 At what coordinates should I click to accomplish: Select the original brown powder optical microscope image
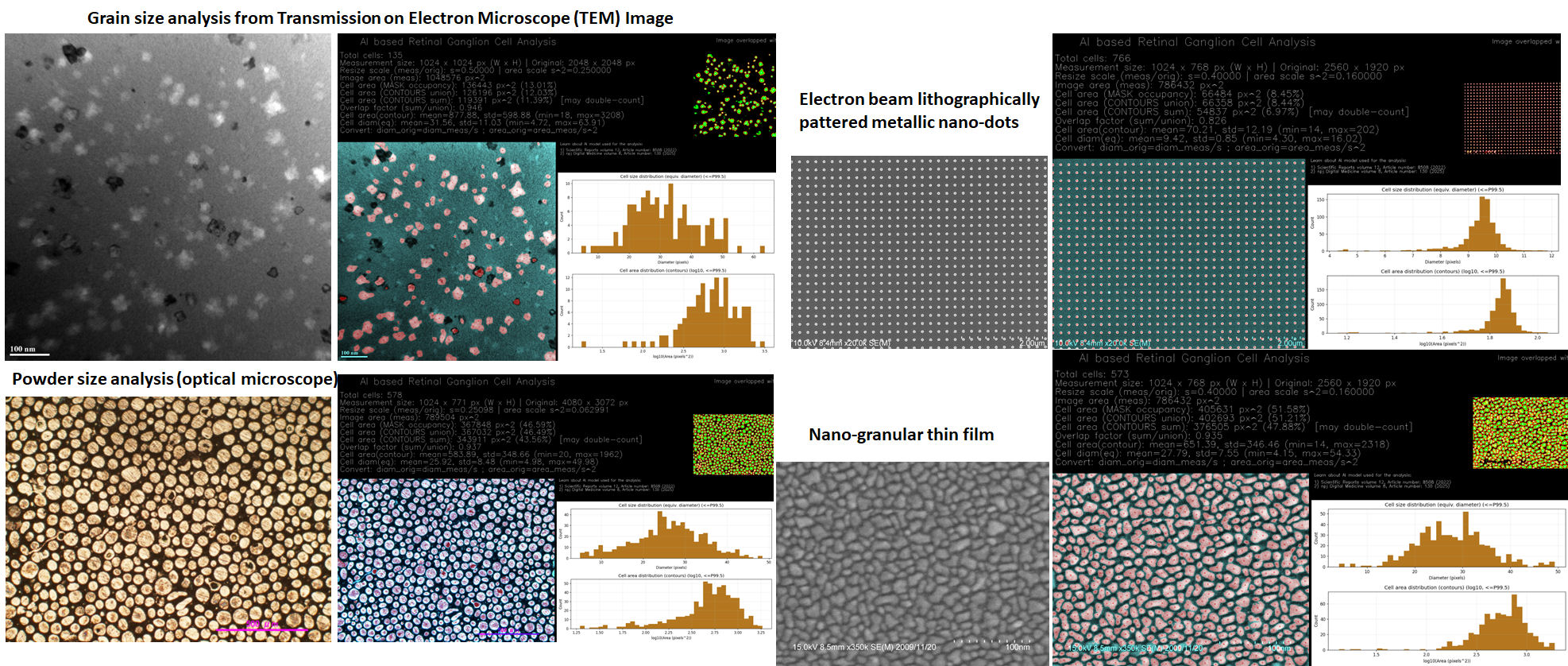[168, 519]
